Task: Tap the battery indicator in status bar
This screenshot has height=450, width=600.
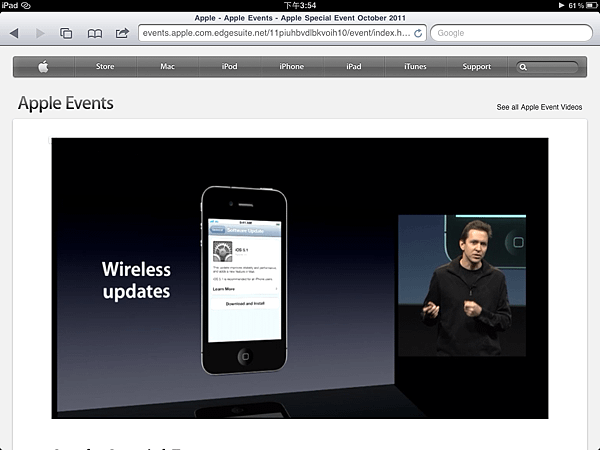Action: click(591, 5)
